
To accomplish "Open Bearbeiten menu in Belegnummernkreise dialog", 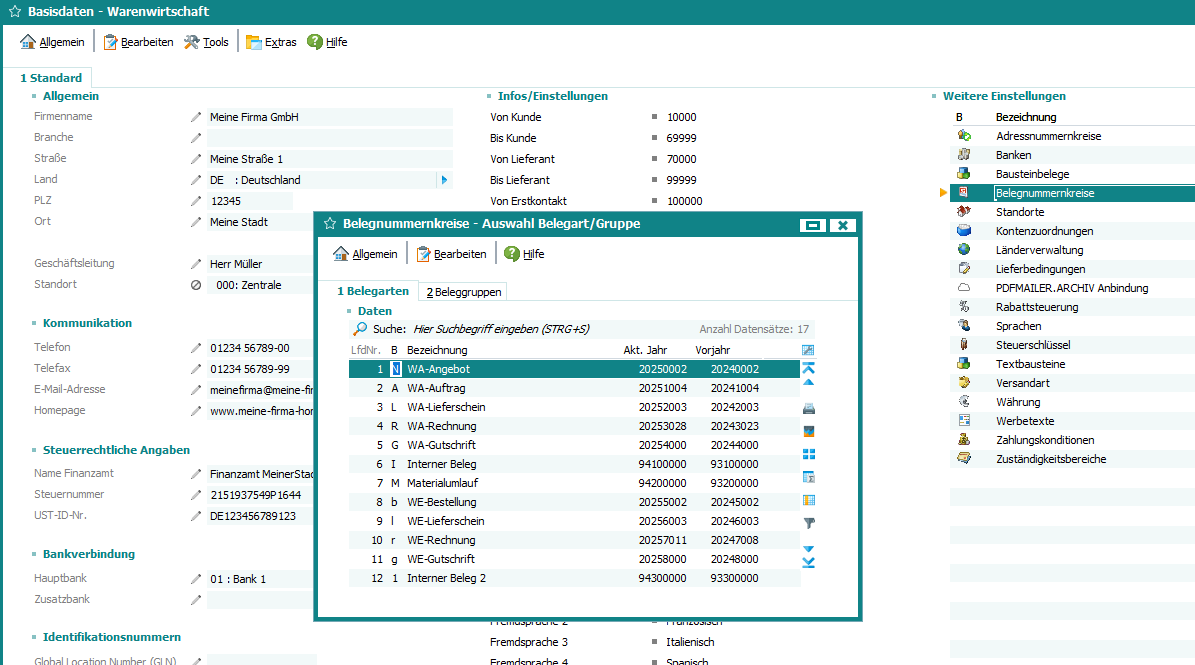I will click(x=451, y=254).
